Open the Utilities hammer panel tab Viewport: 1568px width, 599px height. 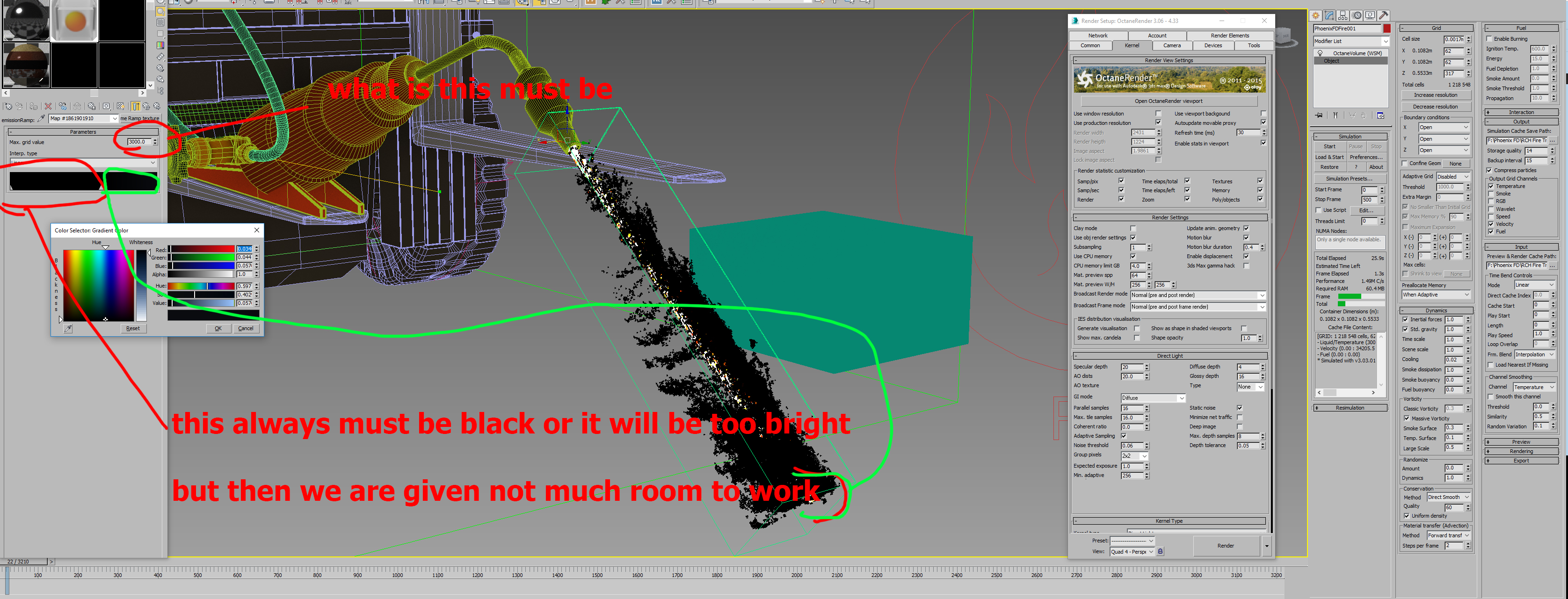[1383, 16]
